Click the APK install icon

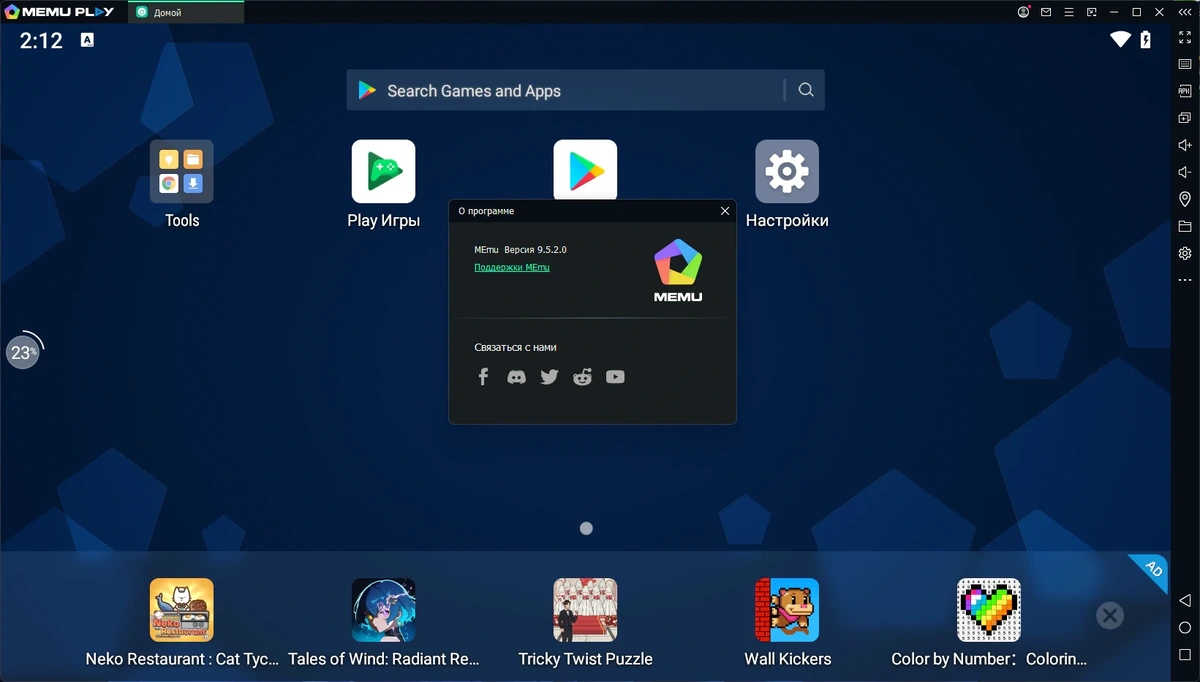(1185, 91)
